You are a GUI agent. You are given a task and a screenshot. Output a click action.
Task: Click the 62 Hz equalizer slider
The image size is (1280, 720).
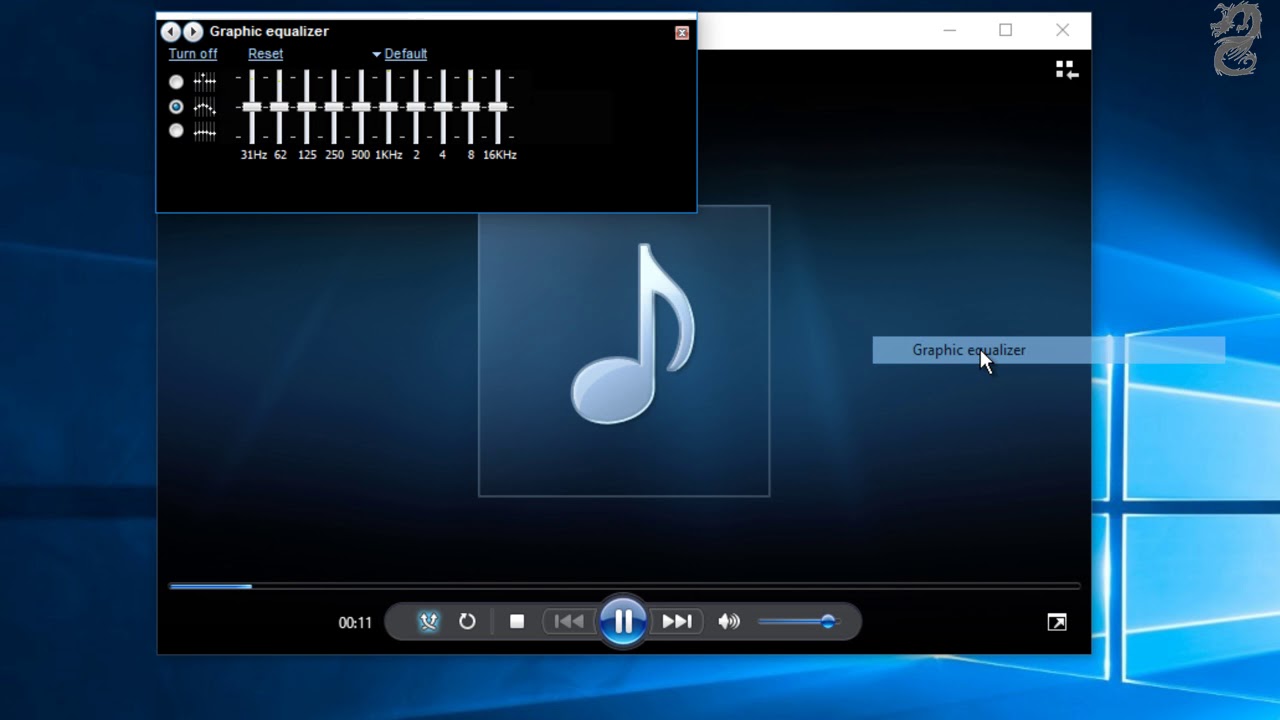coord(279,107)
